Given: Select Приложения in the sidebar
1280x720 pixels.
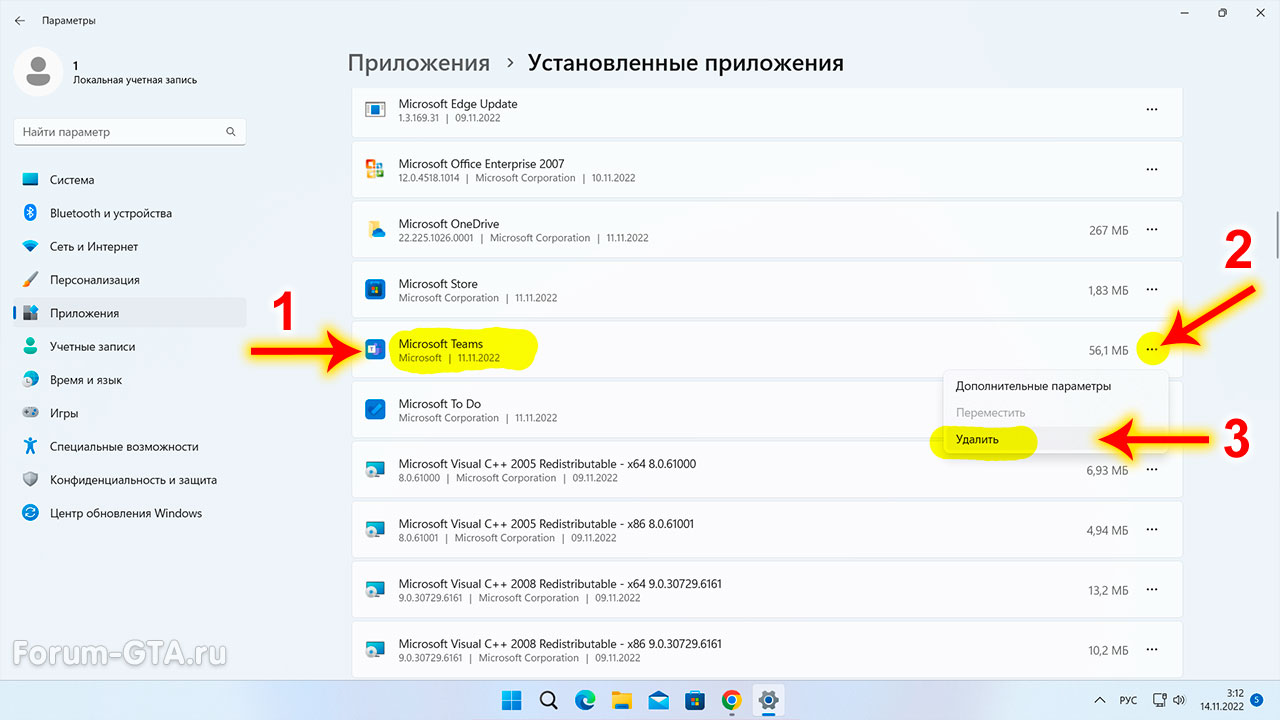Looking at the screenshot, I should click(129, 313).
